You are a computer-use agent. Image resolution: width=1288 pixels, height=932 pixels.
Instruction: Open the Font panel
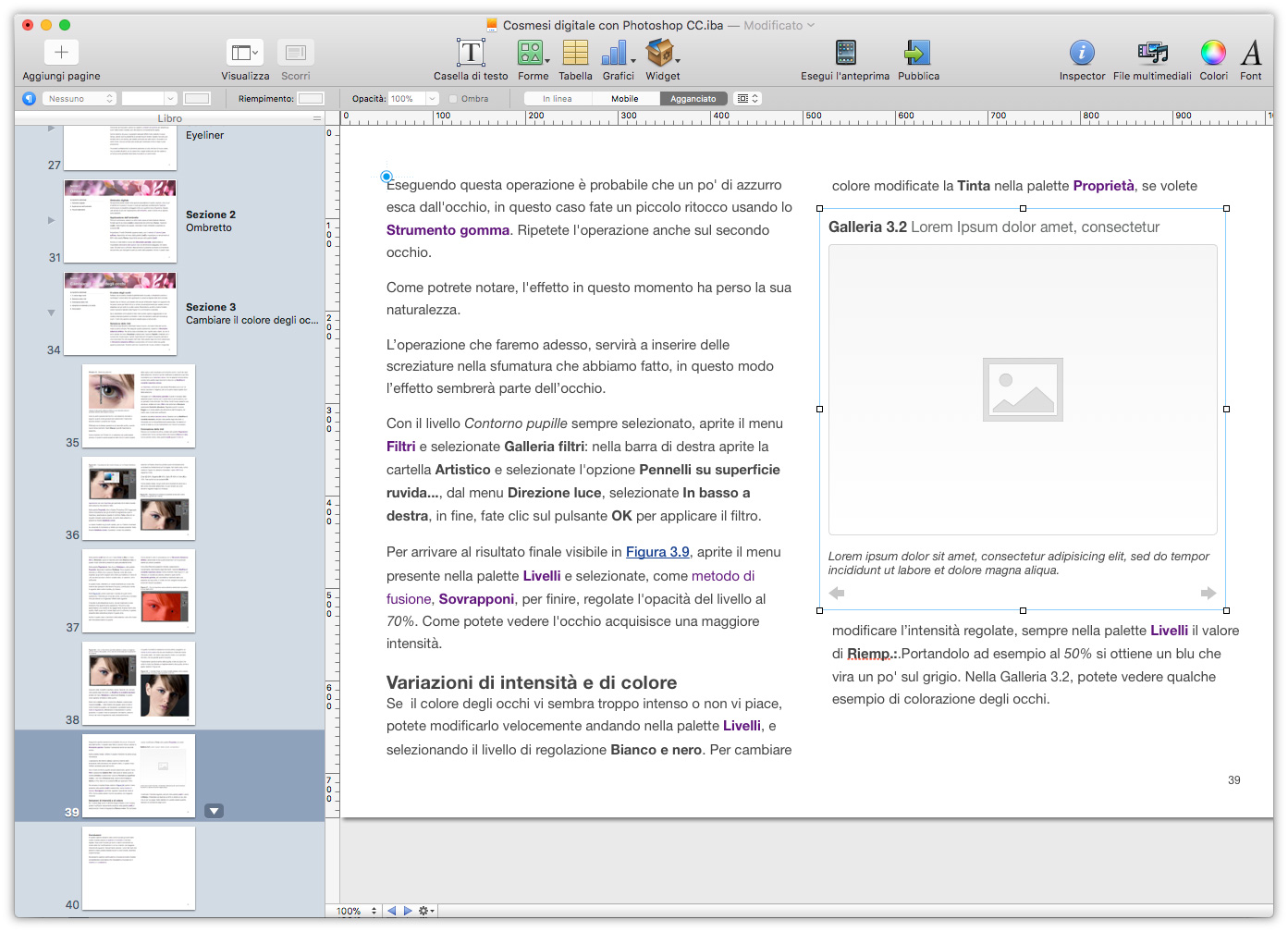click(1251, 53)
